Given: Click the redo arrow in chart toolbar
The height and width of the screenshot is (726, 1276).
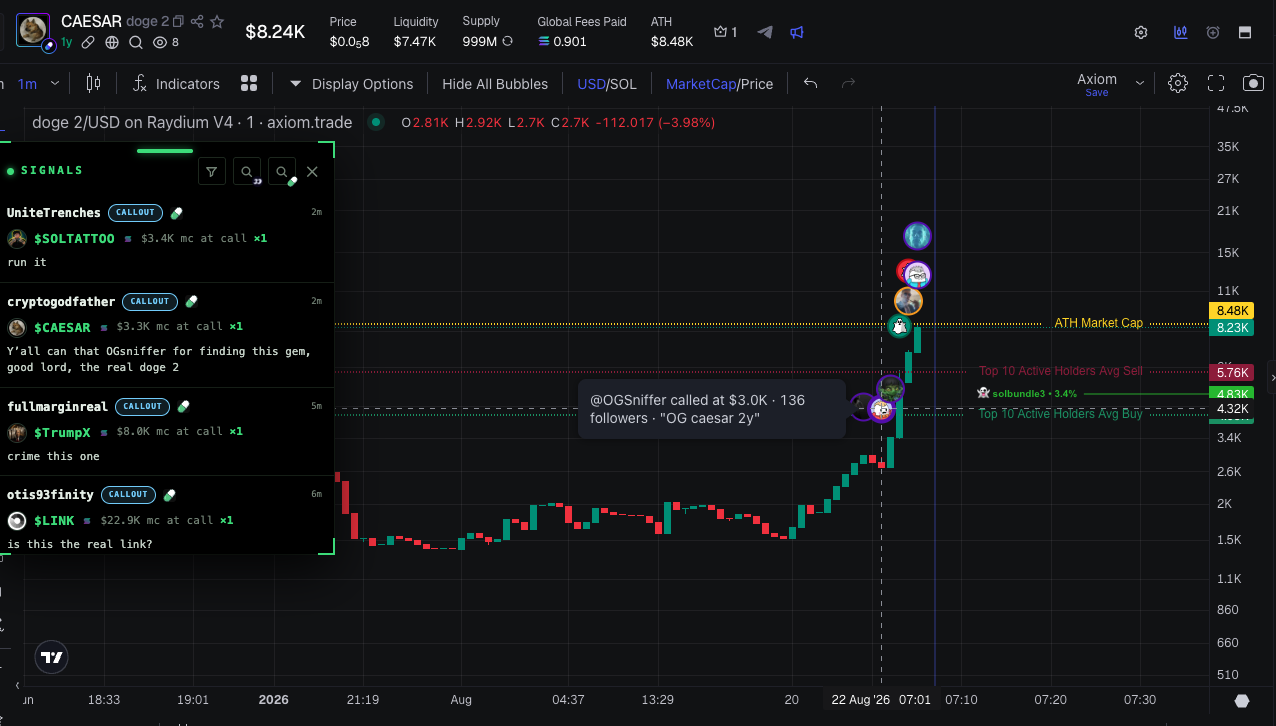Looking at the screenshot, I should tap(848, 84).
